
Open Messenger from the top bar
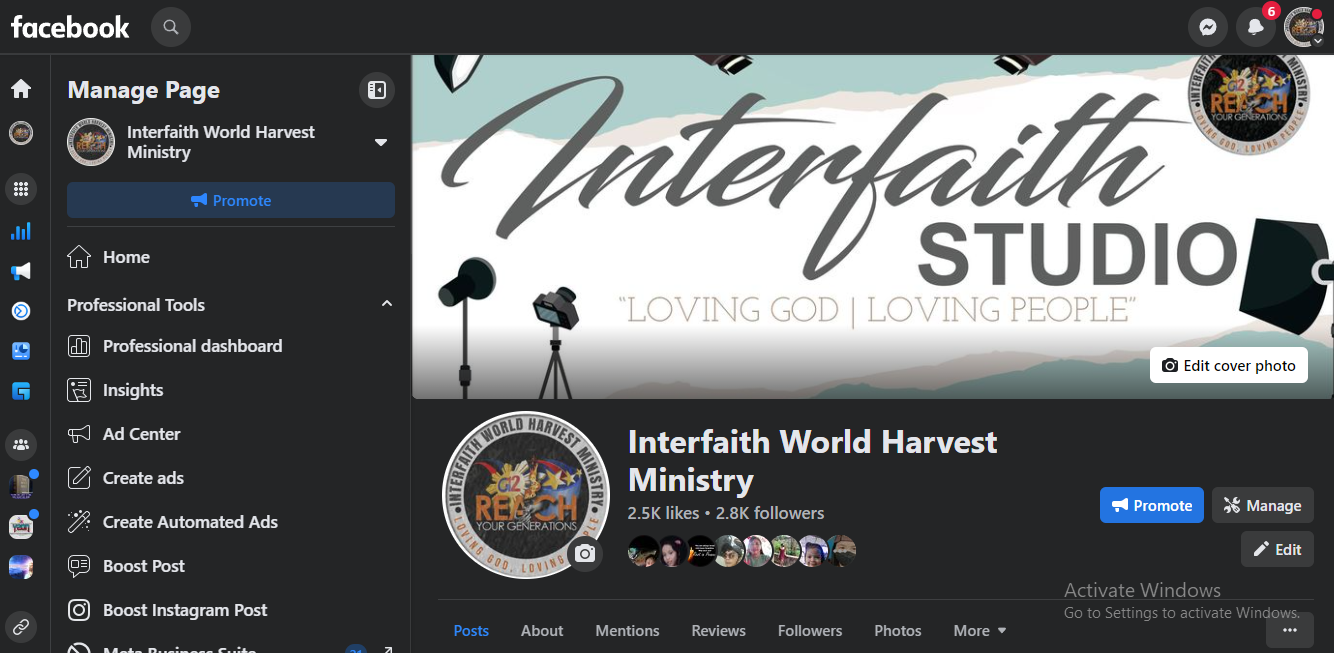tap(1208, 27)
